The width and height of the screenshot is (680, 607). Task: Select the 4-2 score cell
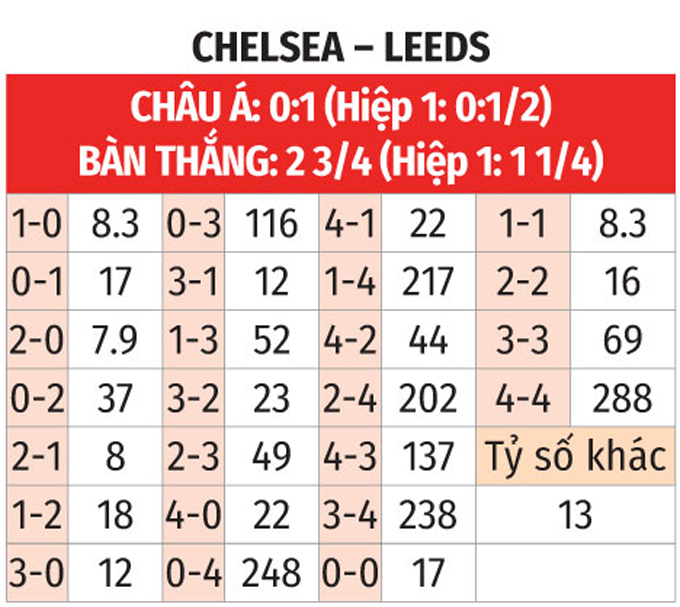[x=349, y=341]
